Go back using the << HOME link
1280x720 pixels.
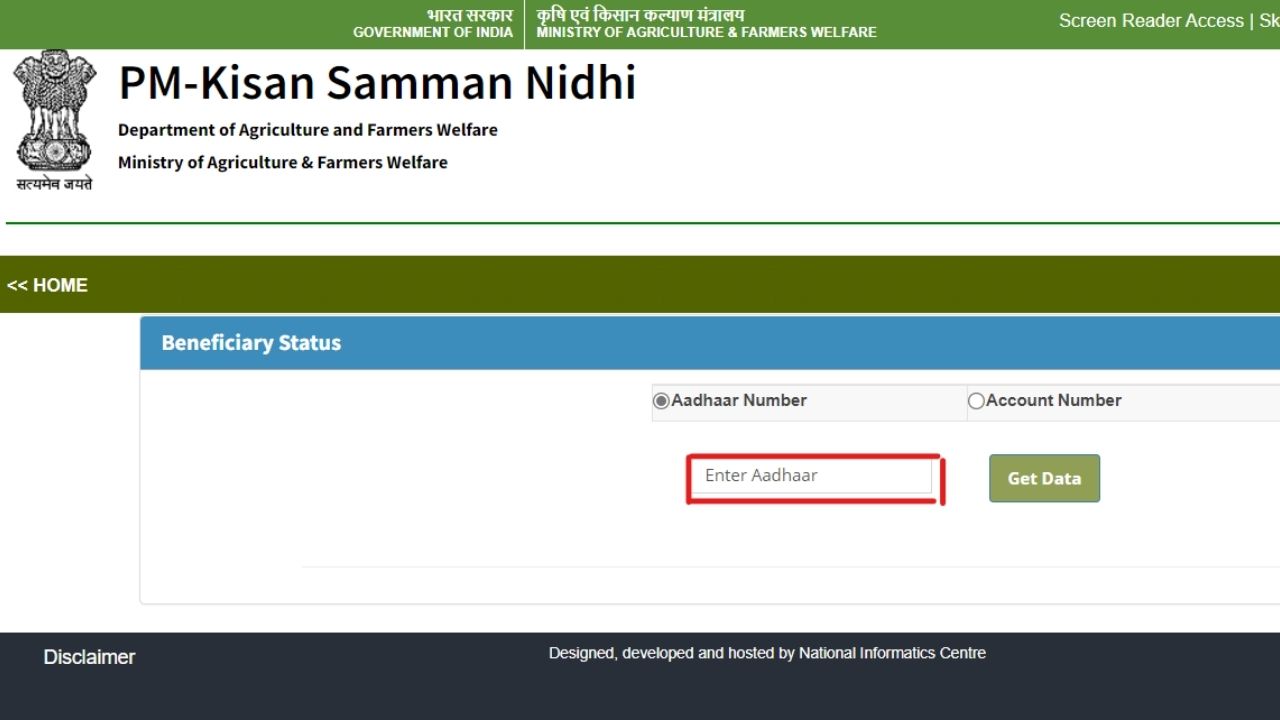pos(47,285)
